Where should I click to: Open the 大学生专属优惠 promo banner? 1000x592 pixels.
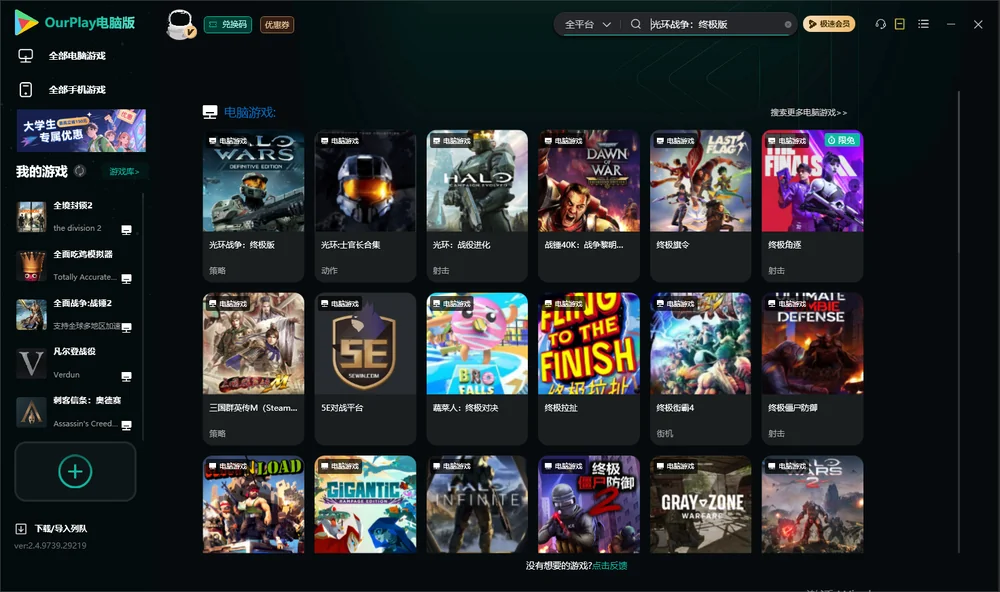click(x=81, y=131)
